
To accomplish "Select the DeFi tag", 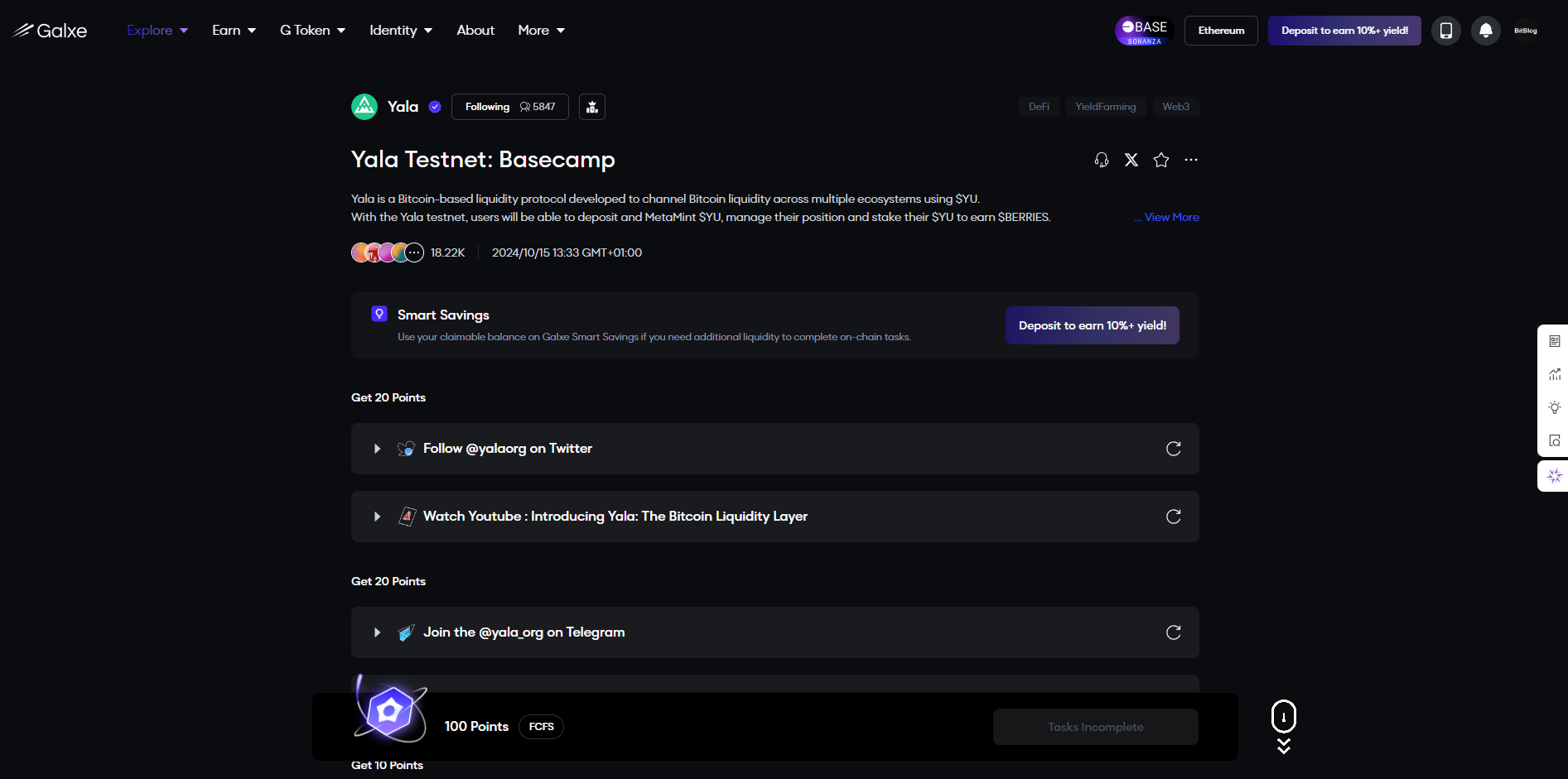I will (1039, 107).
